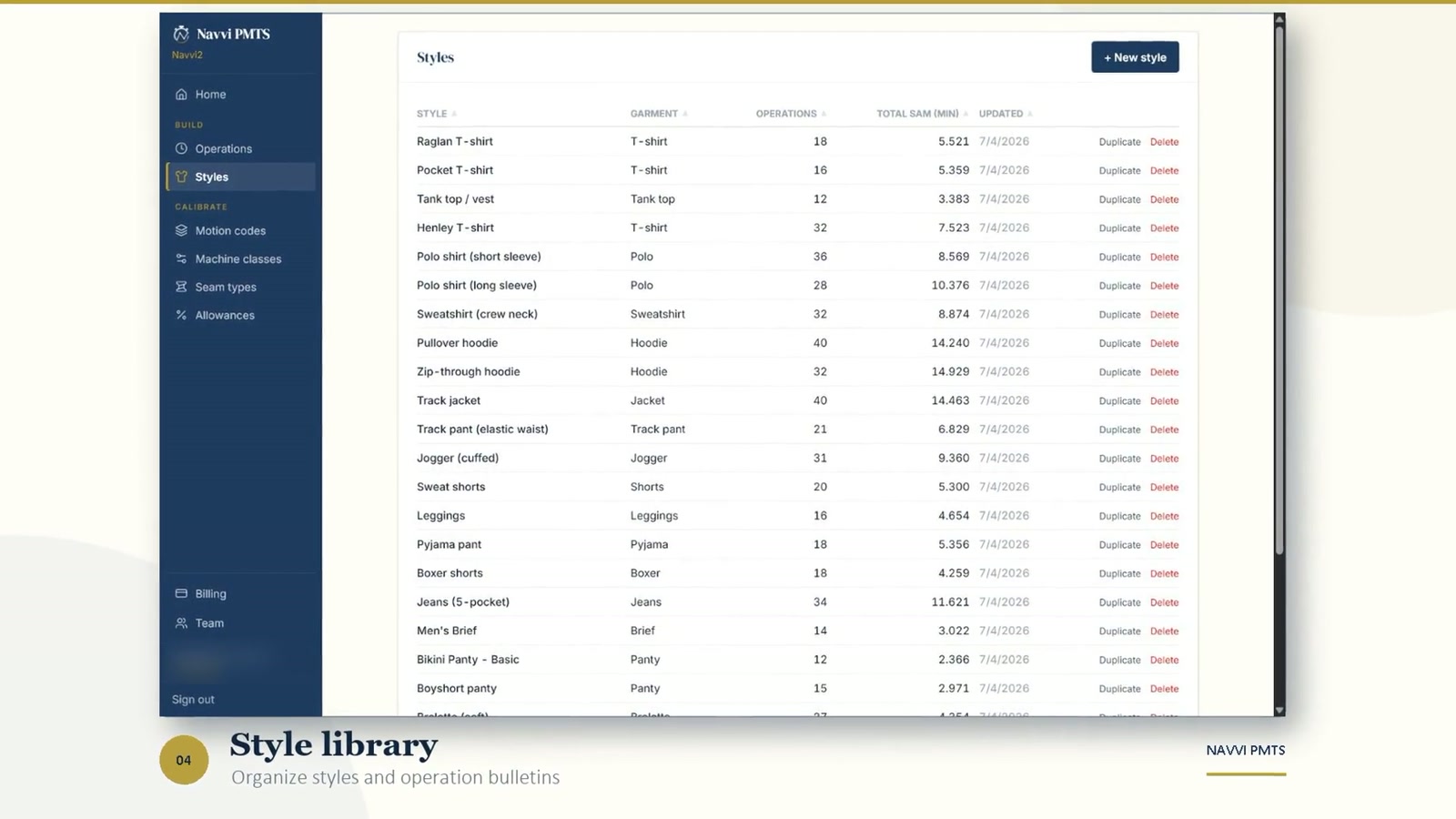Open the Allowances page

(241, 315)
